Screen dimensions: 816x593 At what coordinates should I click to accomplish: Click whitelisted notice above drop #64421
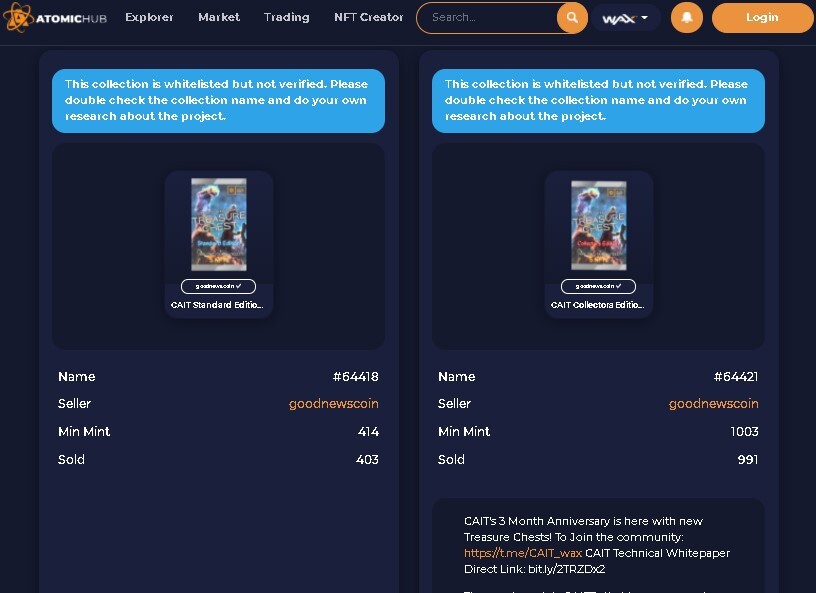click(598, 100)
